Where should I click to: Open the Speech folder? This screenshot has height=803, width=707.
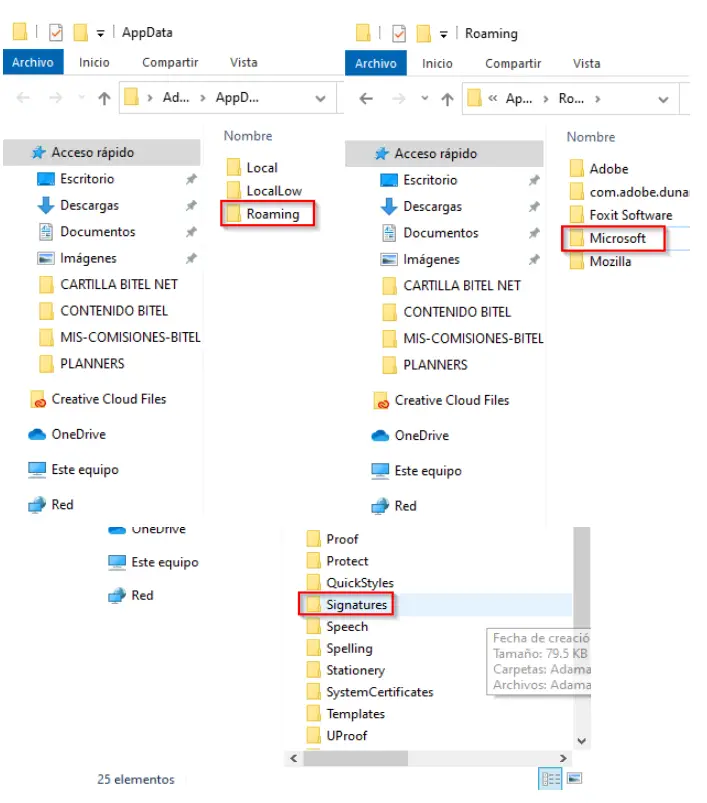[x=337, y=627]
